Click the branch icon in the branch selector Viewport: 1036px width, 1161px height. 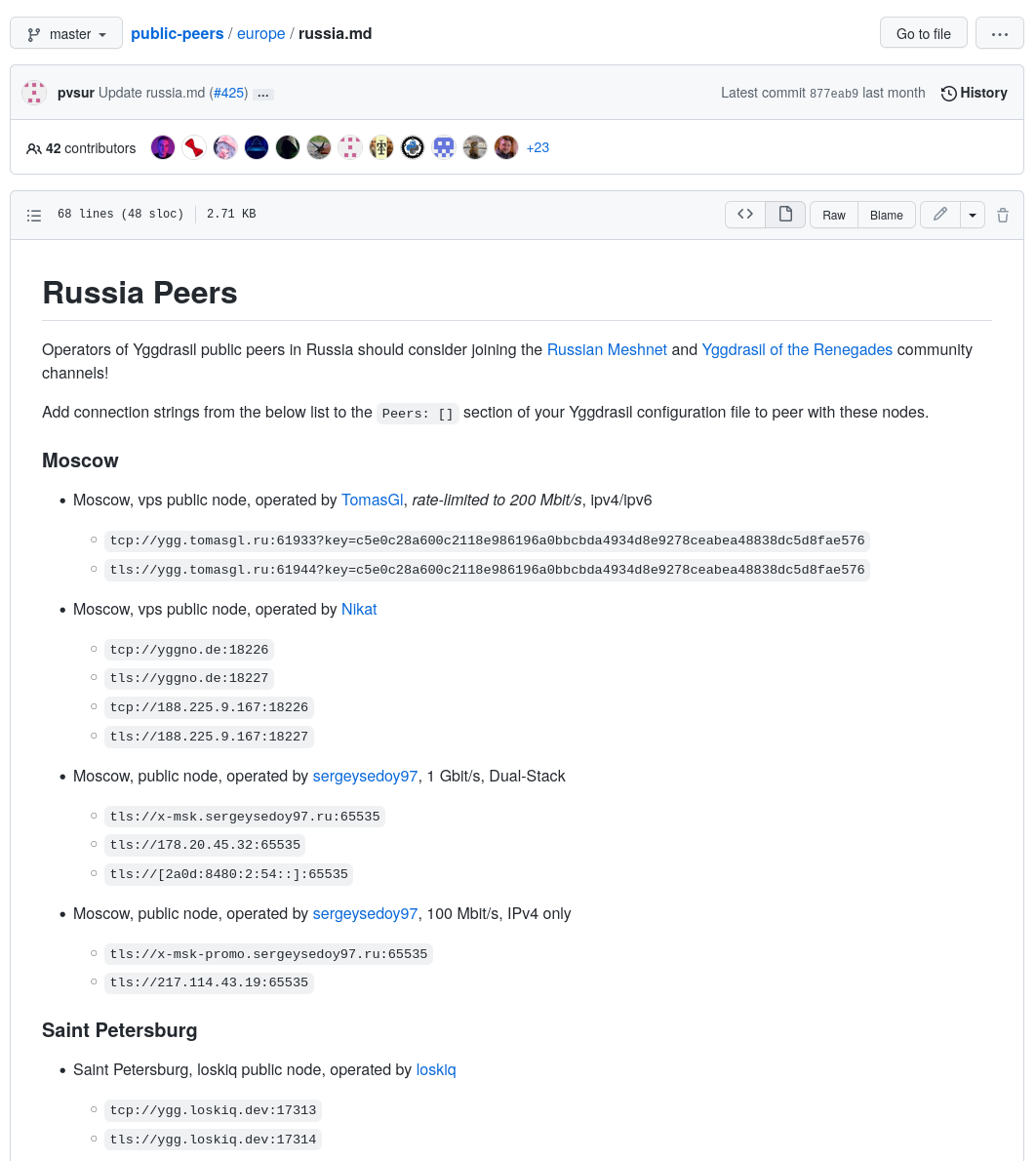pos(33,32)
